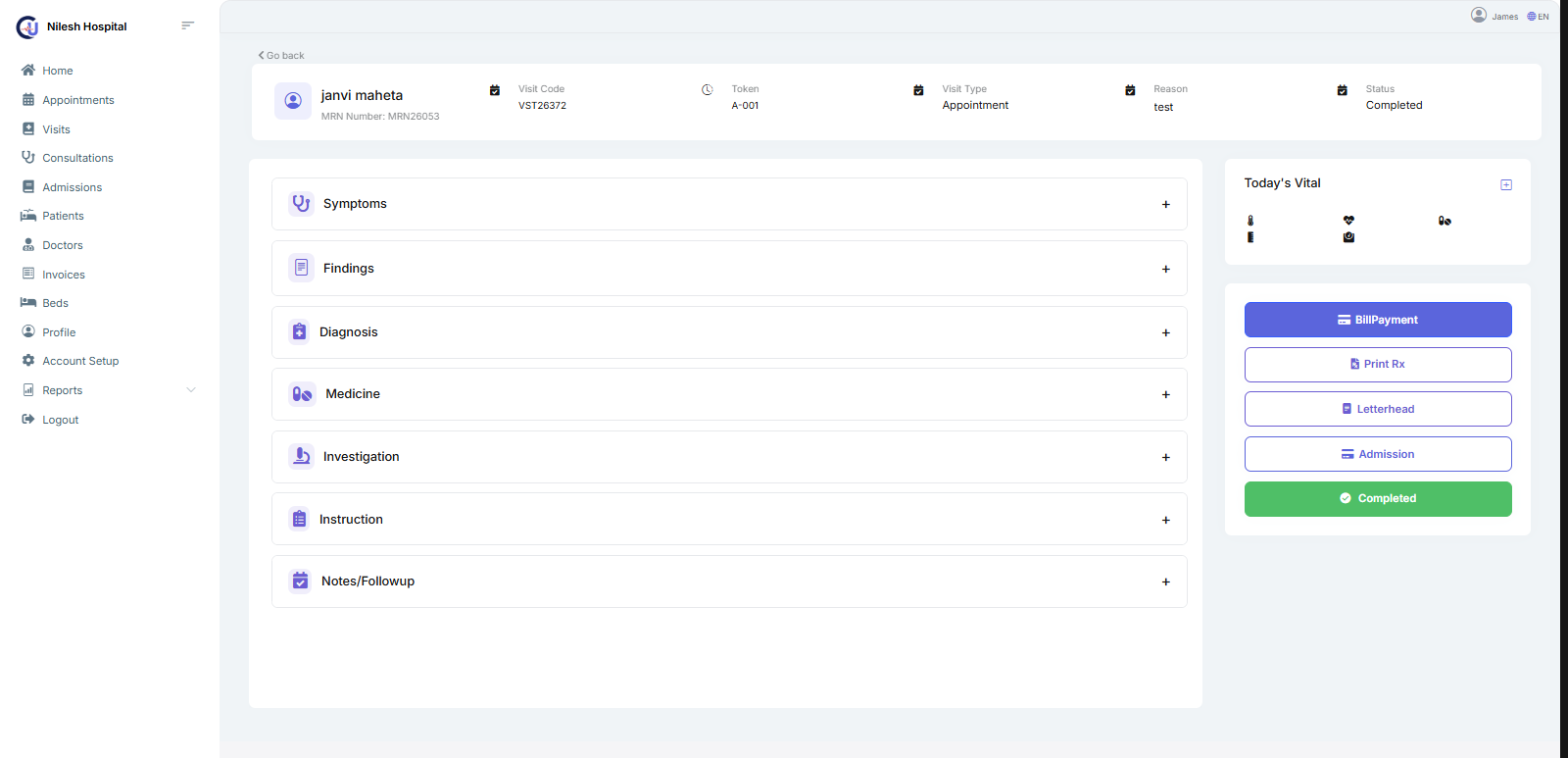Screen dimensions: 1568x758
Task: Click the BillPayment button
Action: (1378, 320)
